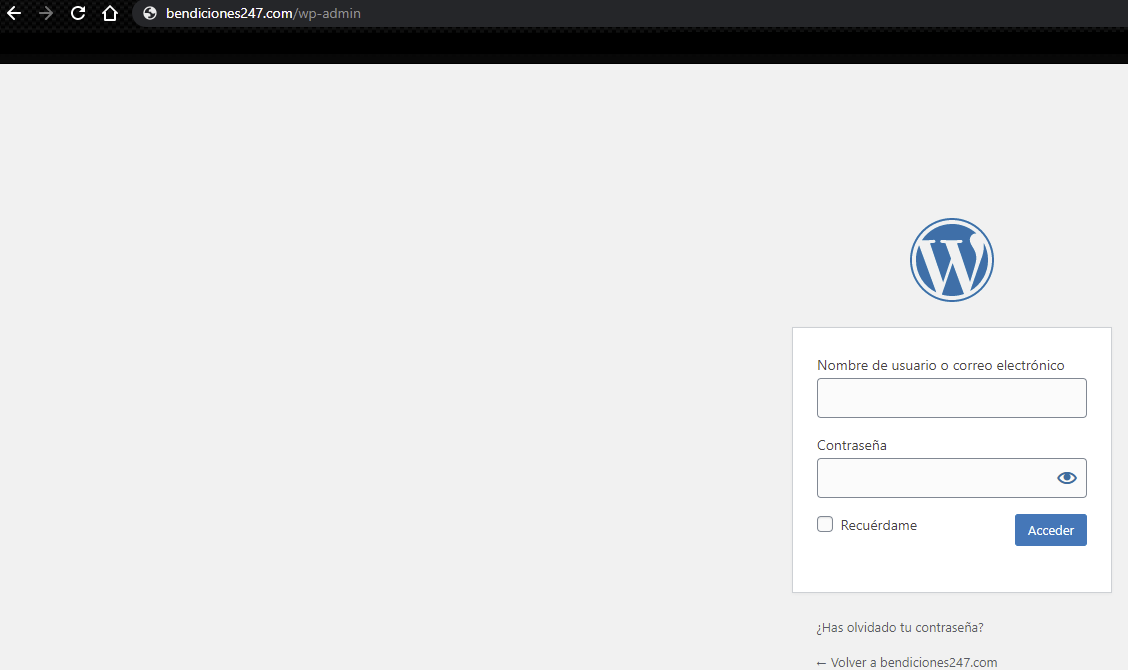Click the Nombre de usuario o correo electrónico label
1128x670 pixels.
click(x=940, y=365)
